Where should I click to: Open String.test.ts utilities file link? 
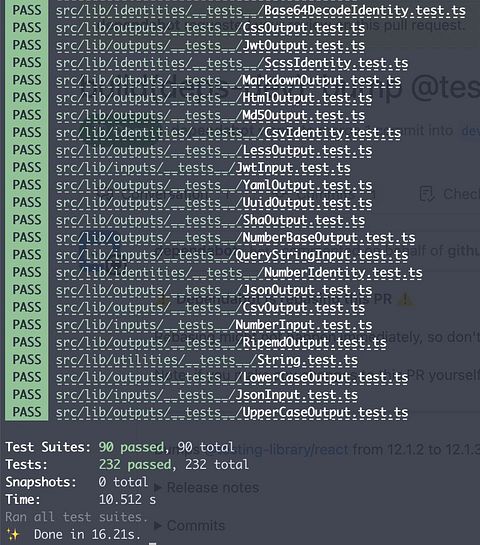(206, 360)
